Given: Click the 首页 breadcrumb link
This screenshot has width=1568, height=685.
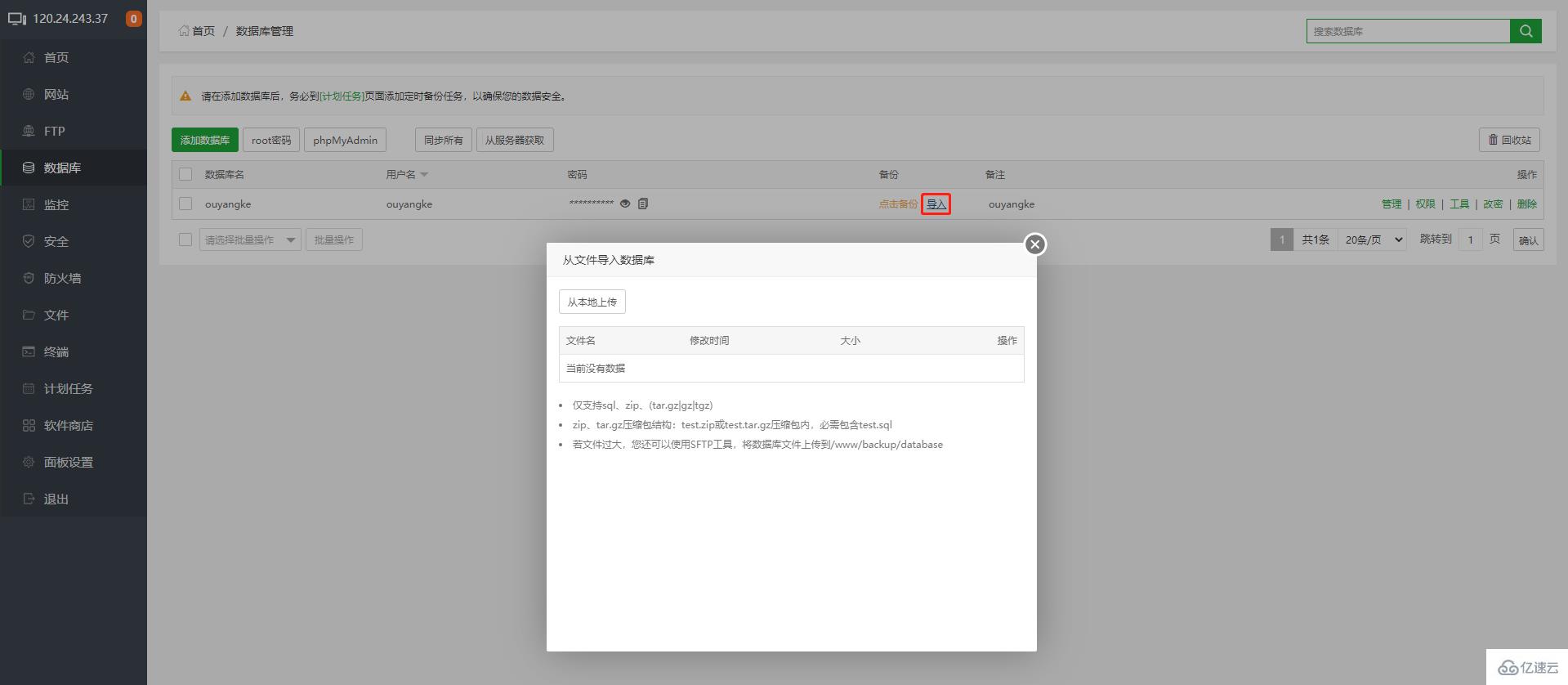Looking at the screenshot, I should click(203, 31).
